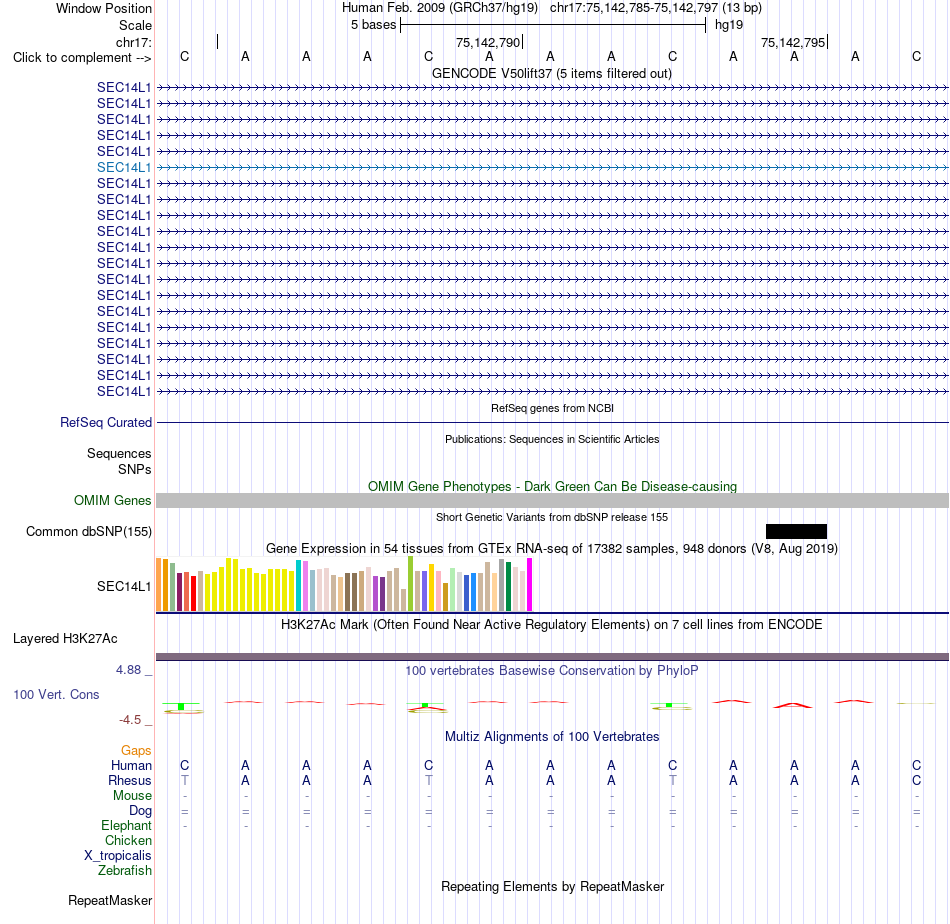Image resolution: width=950 pixels, height=924 pixels.
Task: Click the Zebrafish species label
Action: (125, 870)
